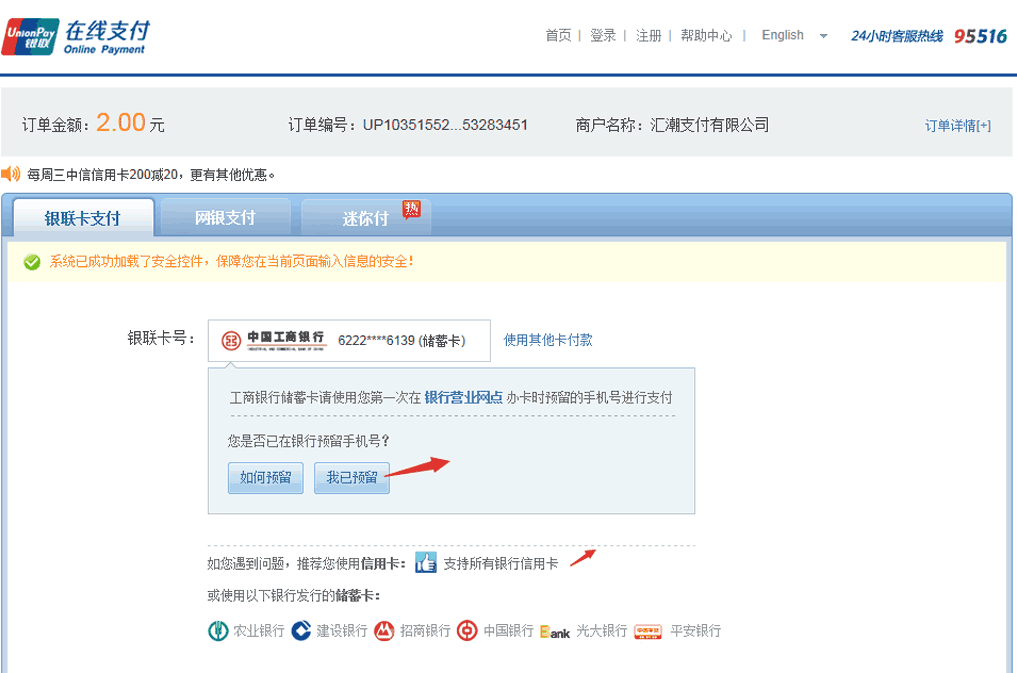Click the hotline number 95516
The image size is (1017, 673).
pos(980,36)
